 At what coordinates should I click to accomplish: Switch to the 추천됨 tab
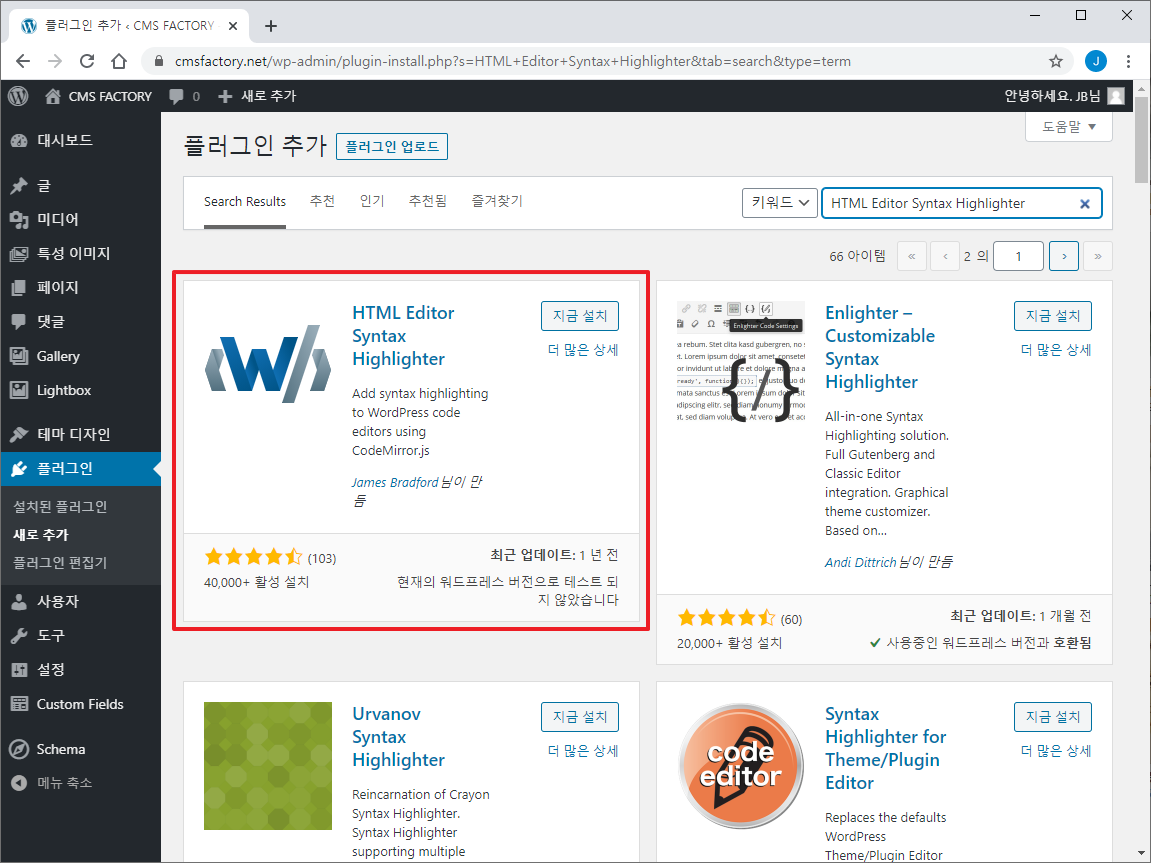tap(428, 201)
